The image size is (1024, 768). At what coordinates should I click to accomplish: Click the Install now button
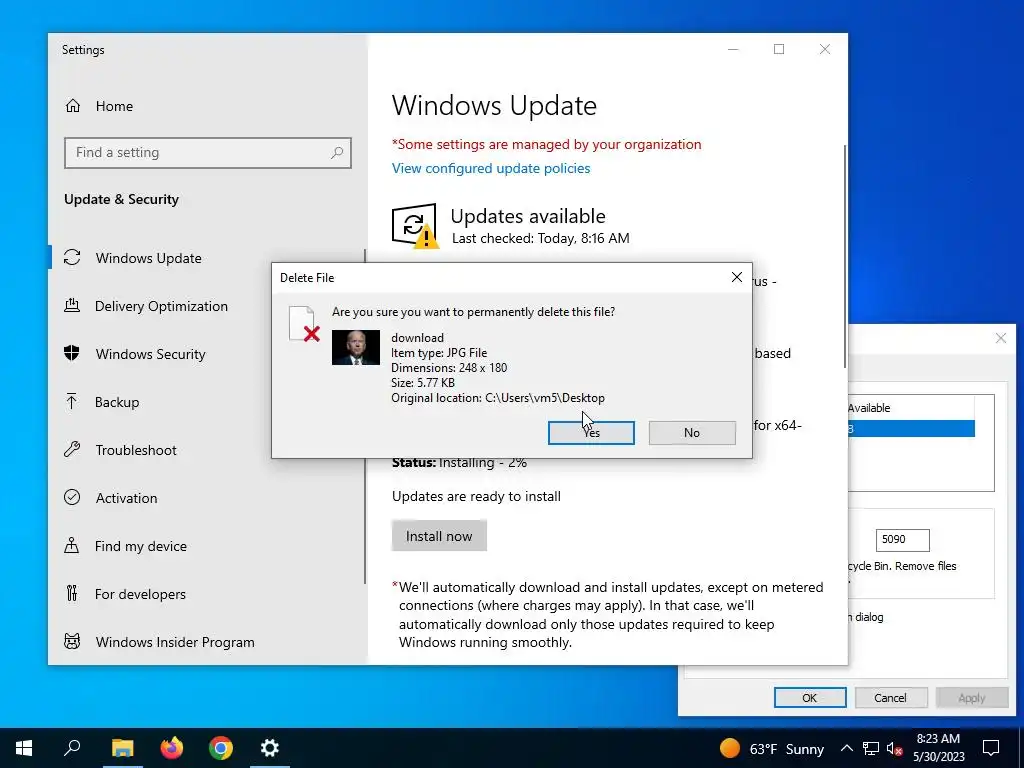pos(439,536)
